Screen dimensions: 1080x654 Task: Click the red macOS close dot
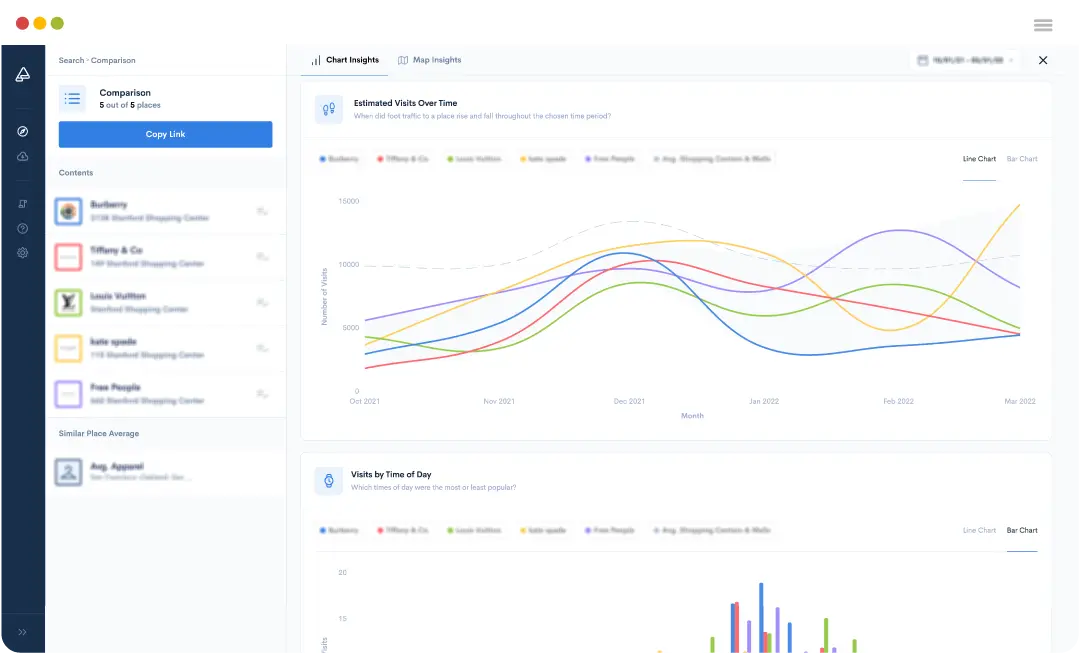(22, 23)
